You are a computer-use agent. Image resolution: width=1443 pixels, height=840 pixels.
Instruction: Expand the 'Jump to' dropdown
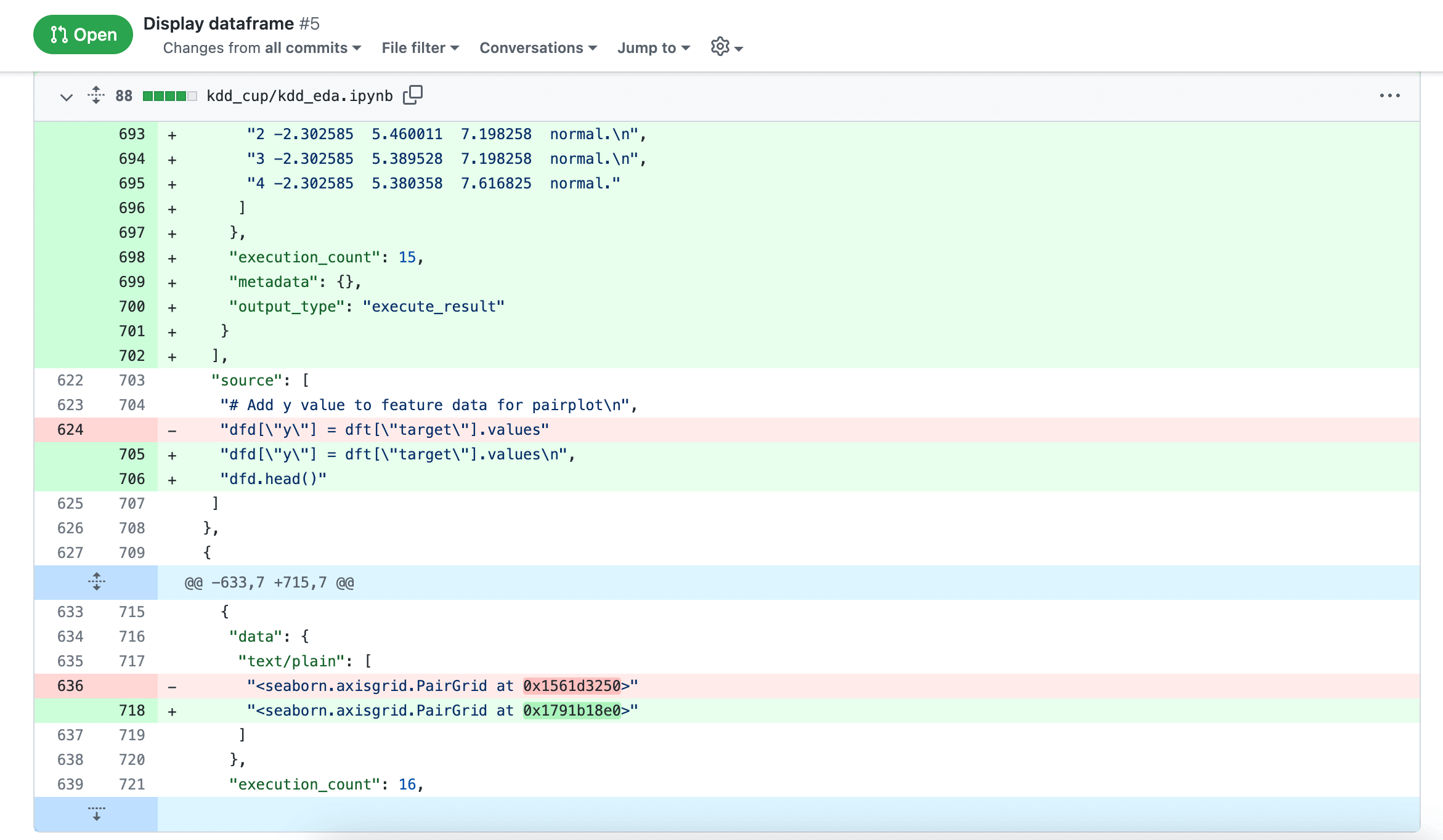pos(651,47)
